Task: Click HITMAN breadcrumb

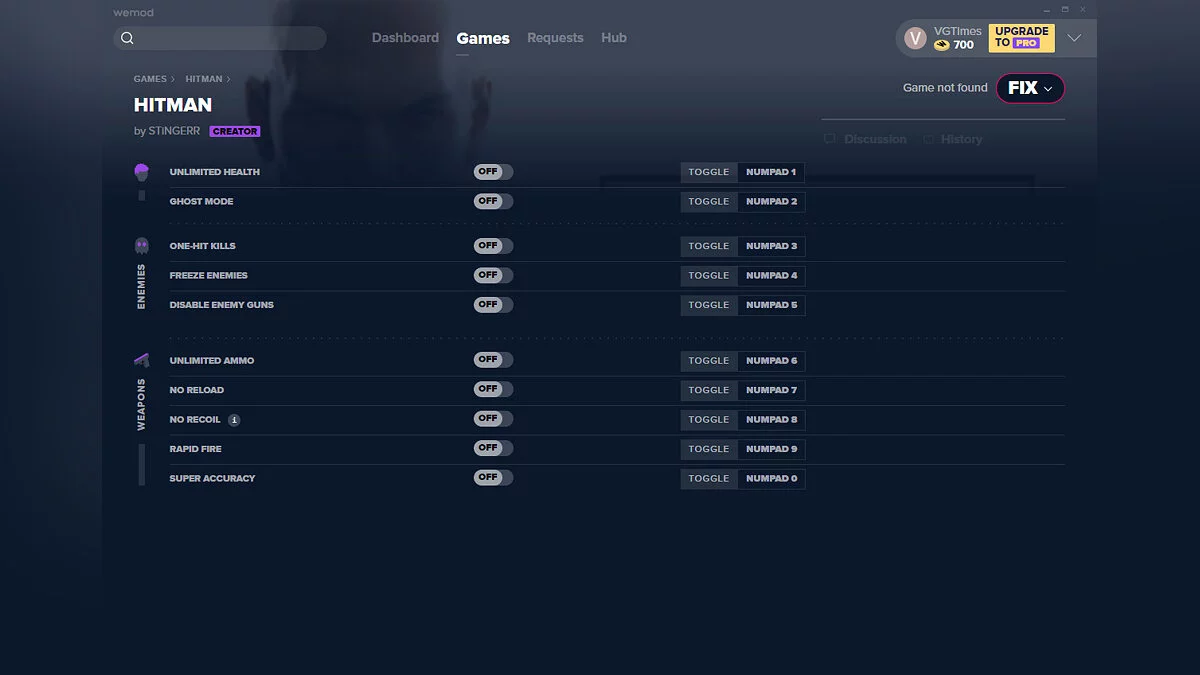Action: tap(204, 79)
